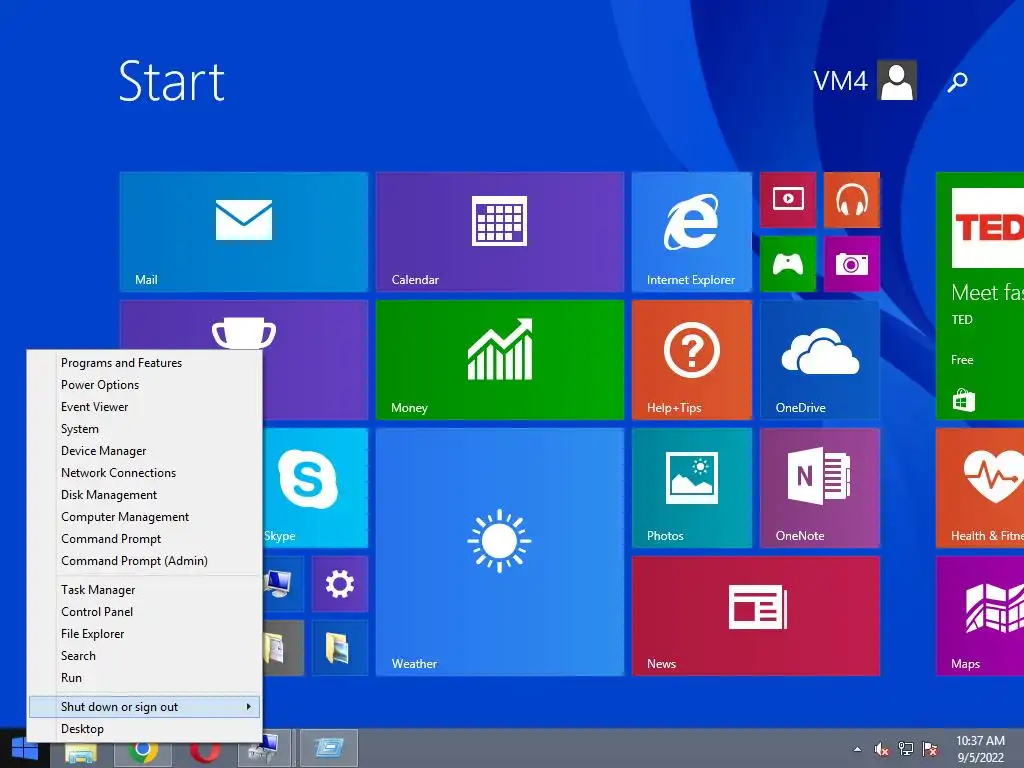Open the PC settings gear tile
The height and width of the screenshot is (768, 1024).
click(340, 584)
